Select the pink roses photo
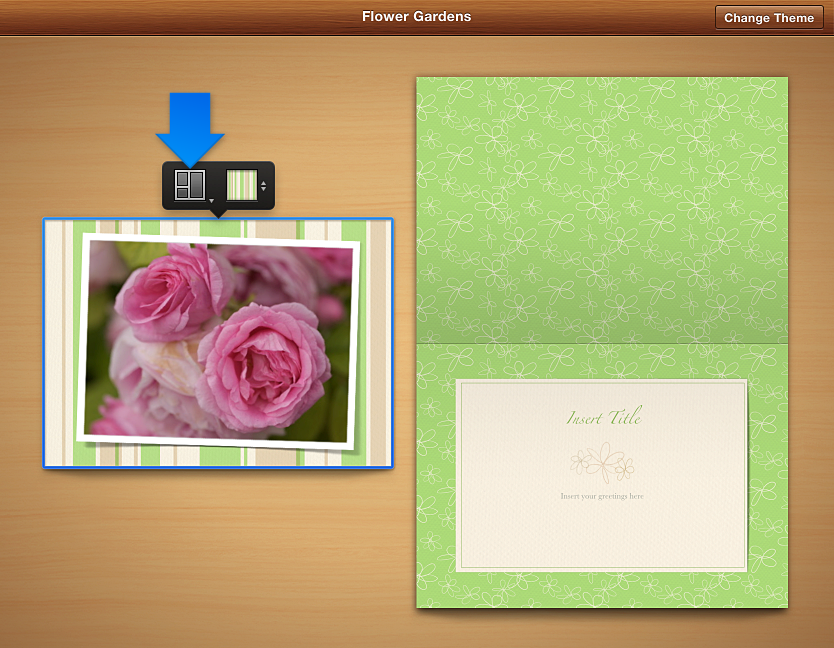This screenshot has width=834, height=648. coord(218,340)
